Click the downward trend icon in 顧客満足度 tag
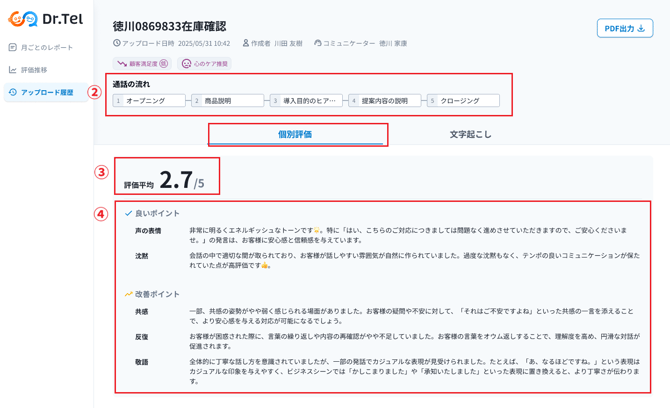 (122, 64)
